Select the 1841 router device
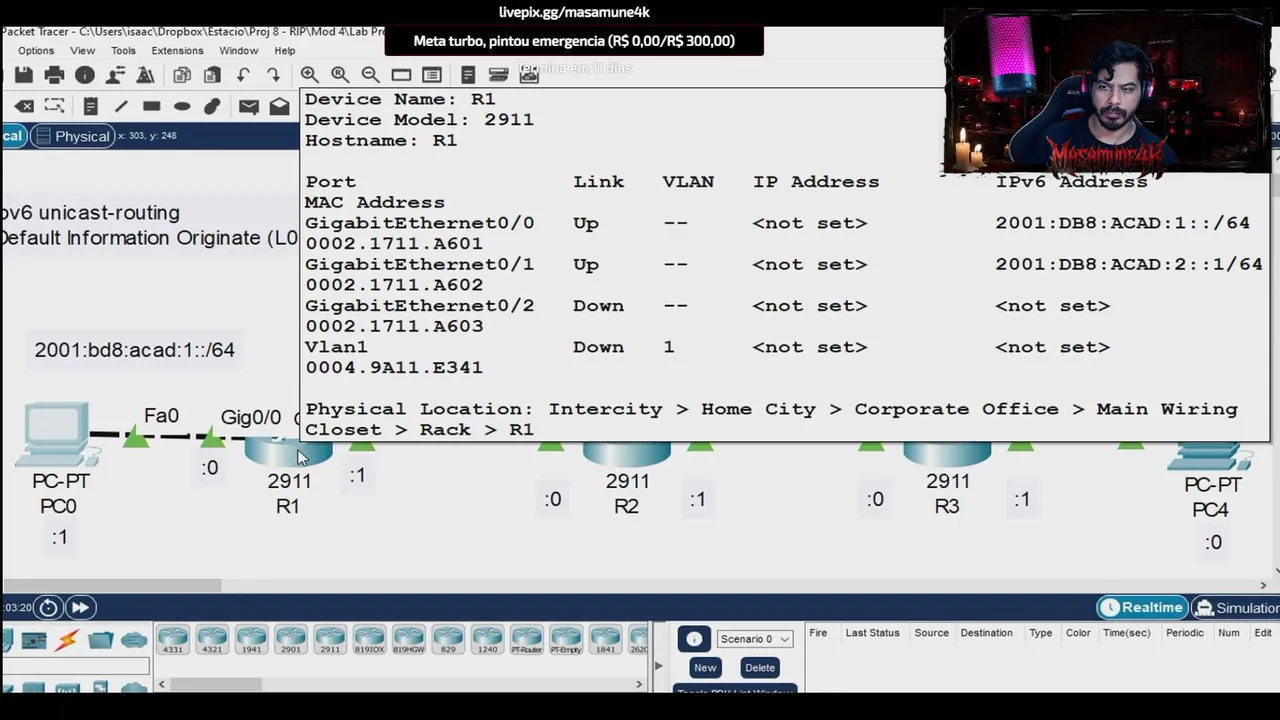Viewport: 1280px width, 720px height. click(x=605, y=640)
